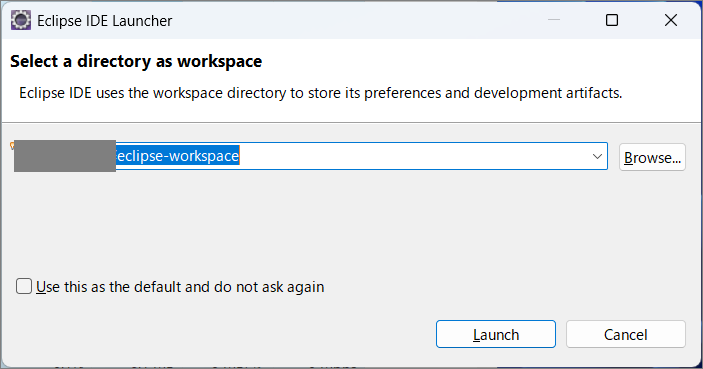The image size is (703, 369).
Task: Click the content assist lightbulb beside workspace field
Action: (x=12, y=145)
